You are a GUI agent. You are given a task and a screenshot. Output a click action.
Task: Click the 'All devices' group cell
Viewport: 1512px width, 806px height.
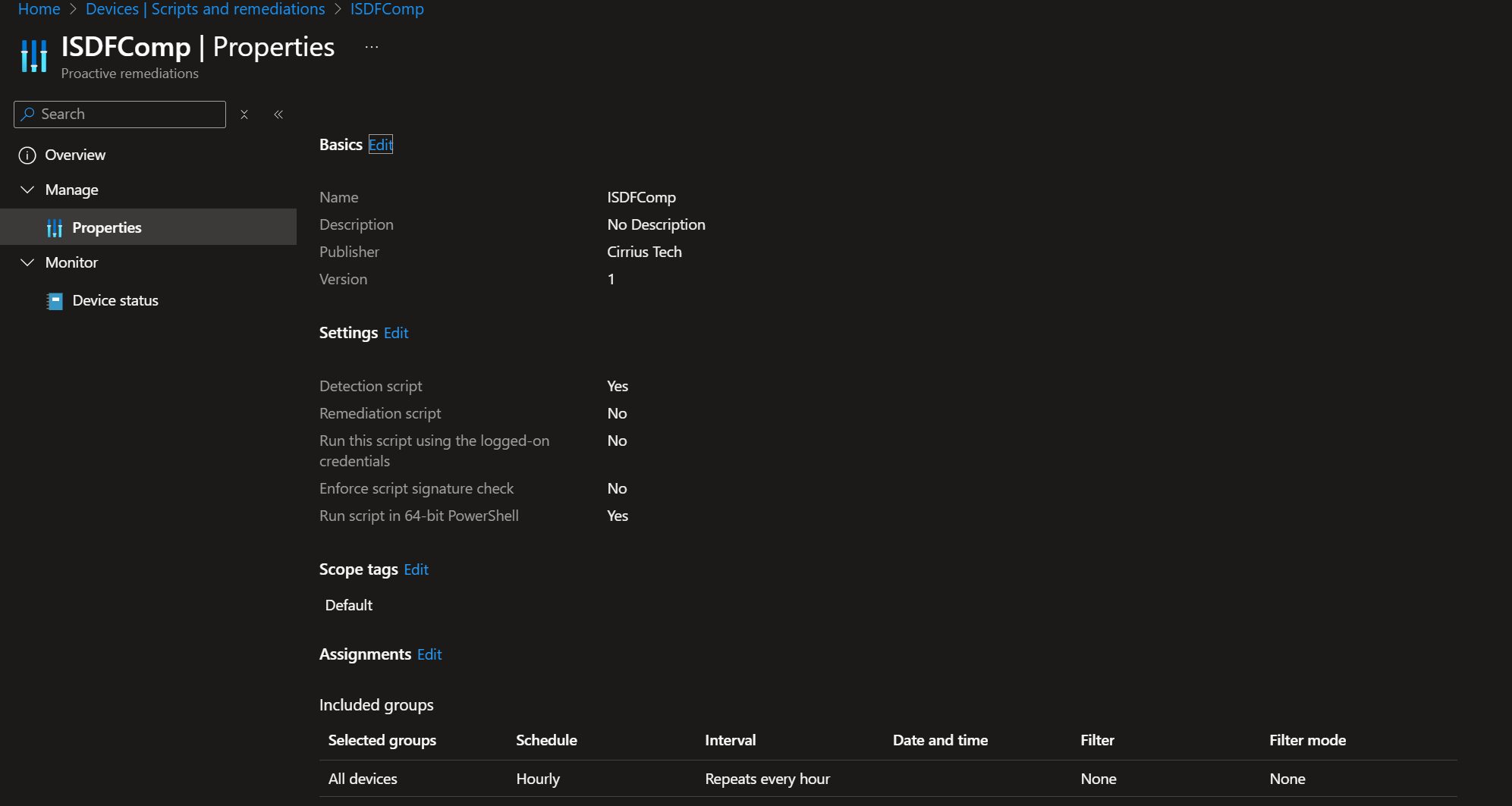(x=363, y=779)
